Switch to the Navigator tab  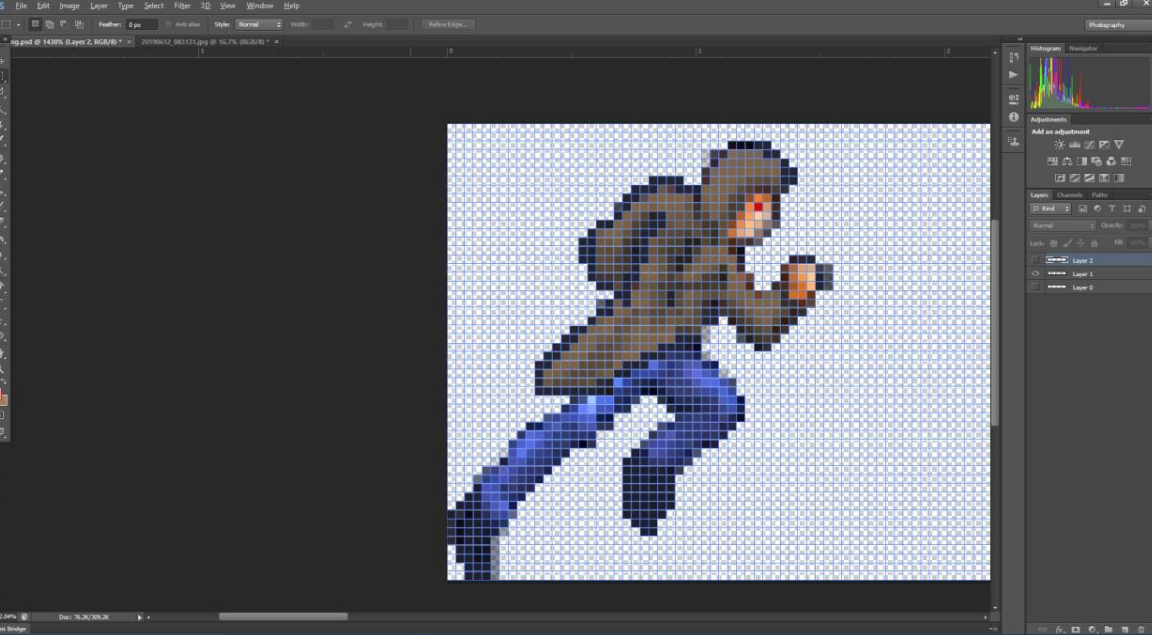click(1083, 49)
